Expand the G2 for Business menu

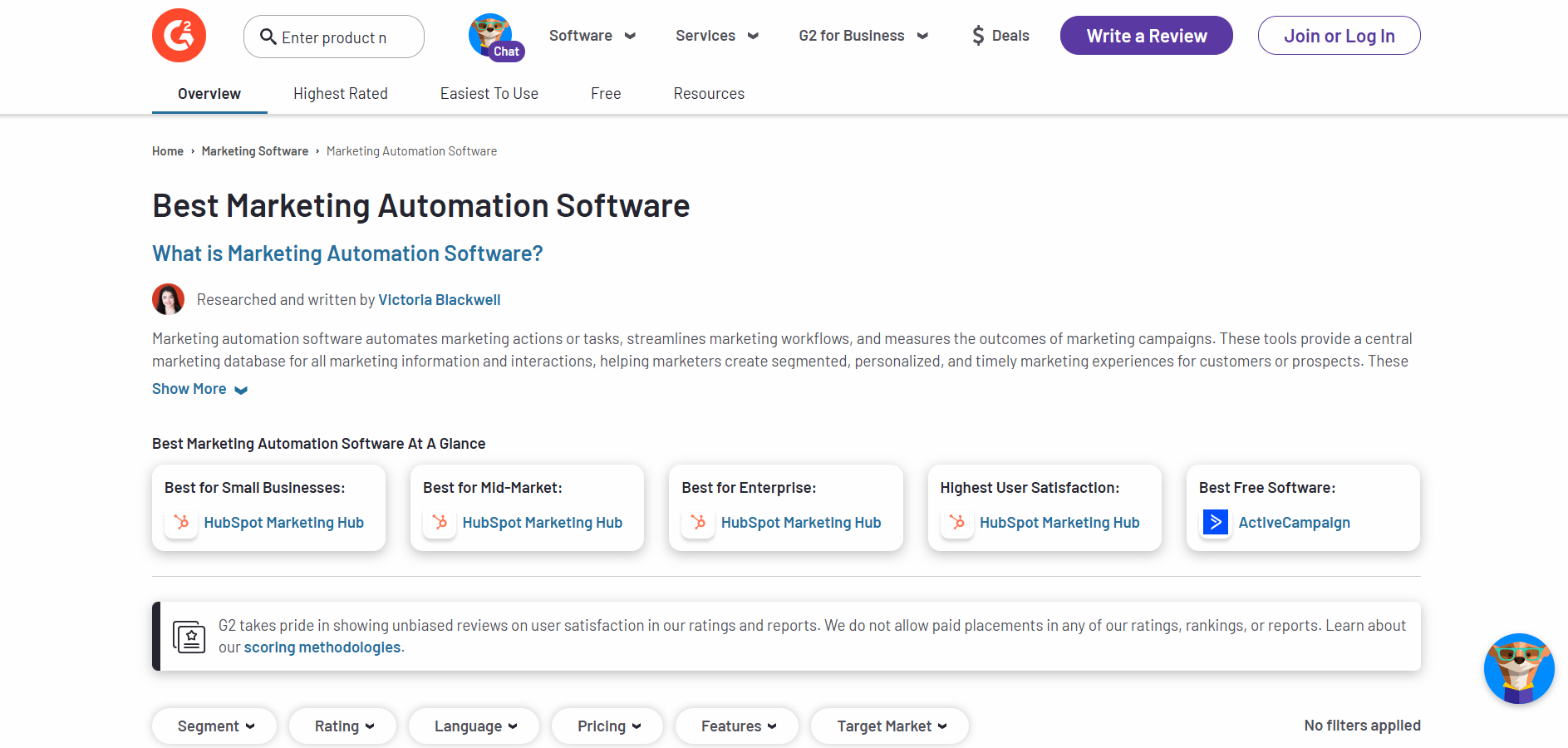click(863, 36)
